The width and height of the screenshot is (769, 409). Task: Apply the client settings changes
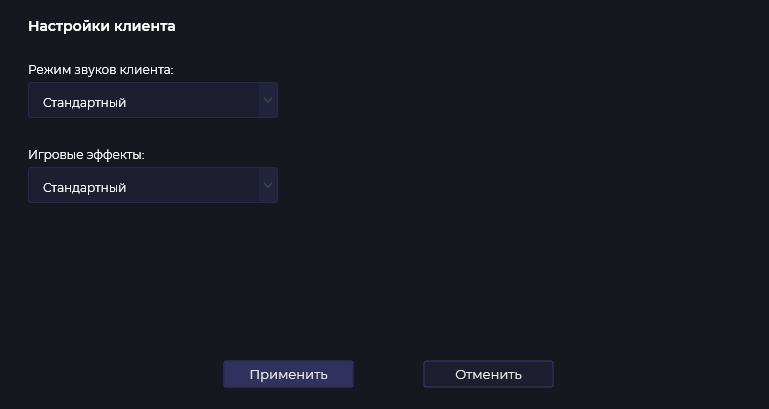pyautogui.click(x=288, y=374)
